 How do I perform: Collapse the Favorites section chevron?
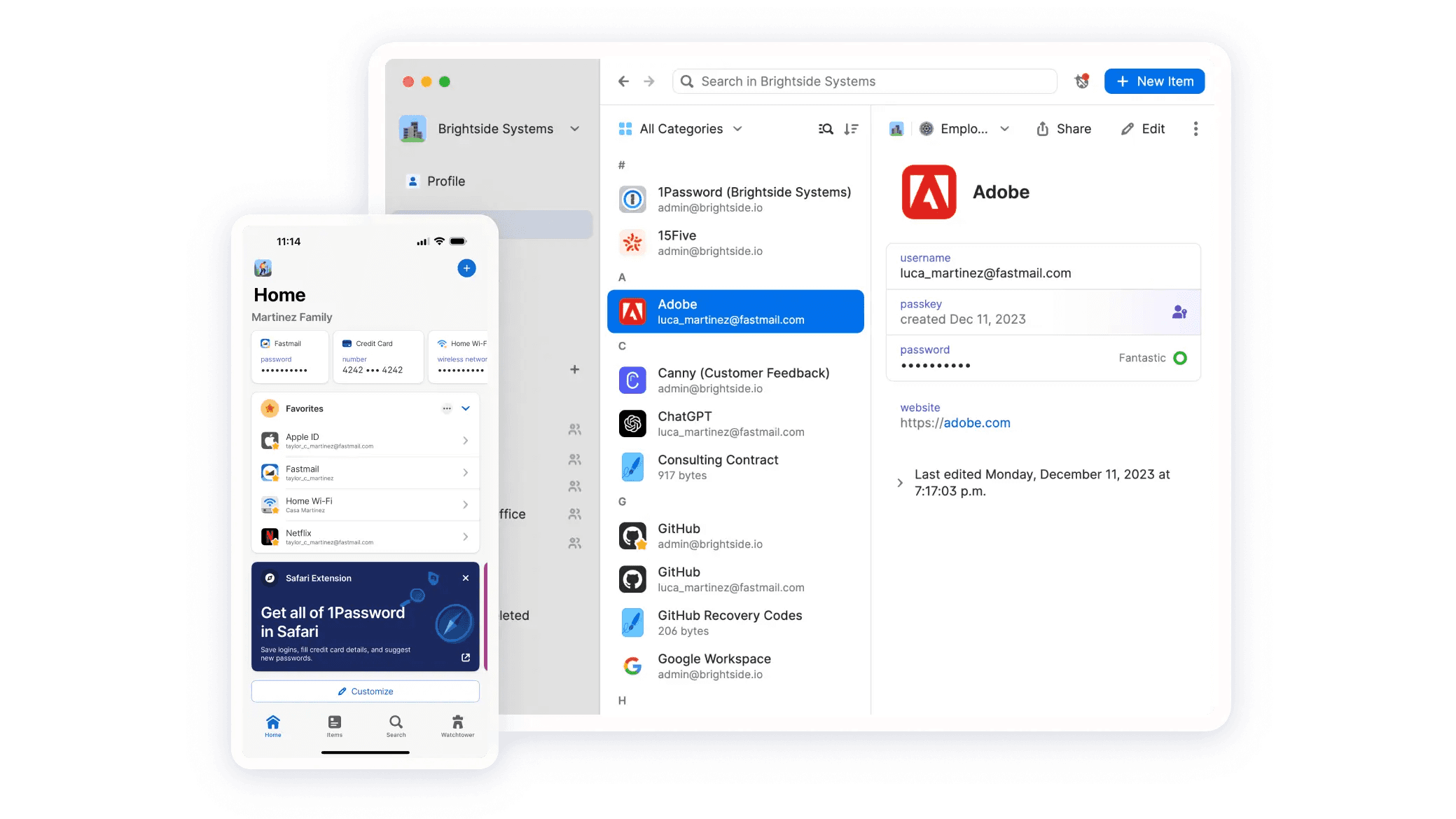coord(465,408)
